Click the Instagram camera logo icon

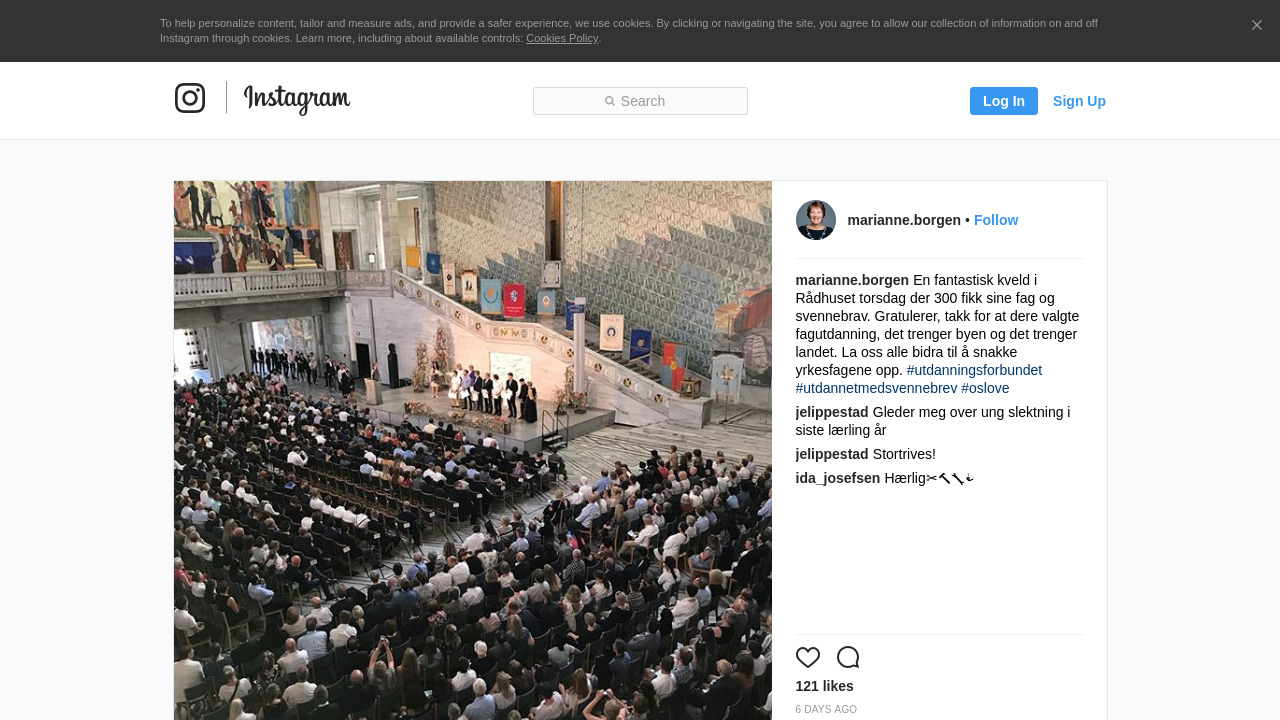coord(190,98)
